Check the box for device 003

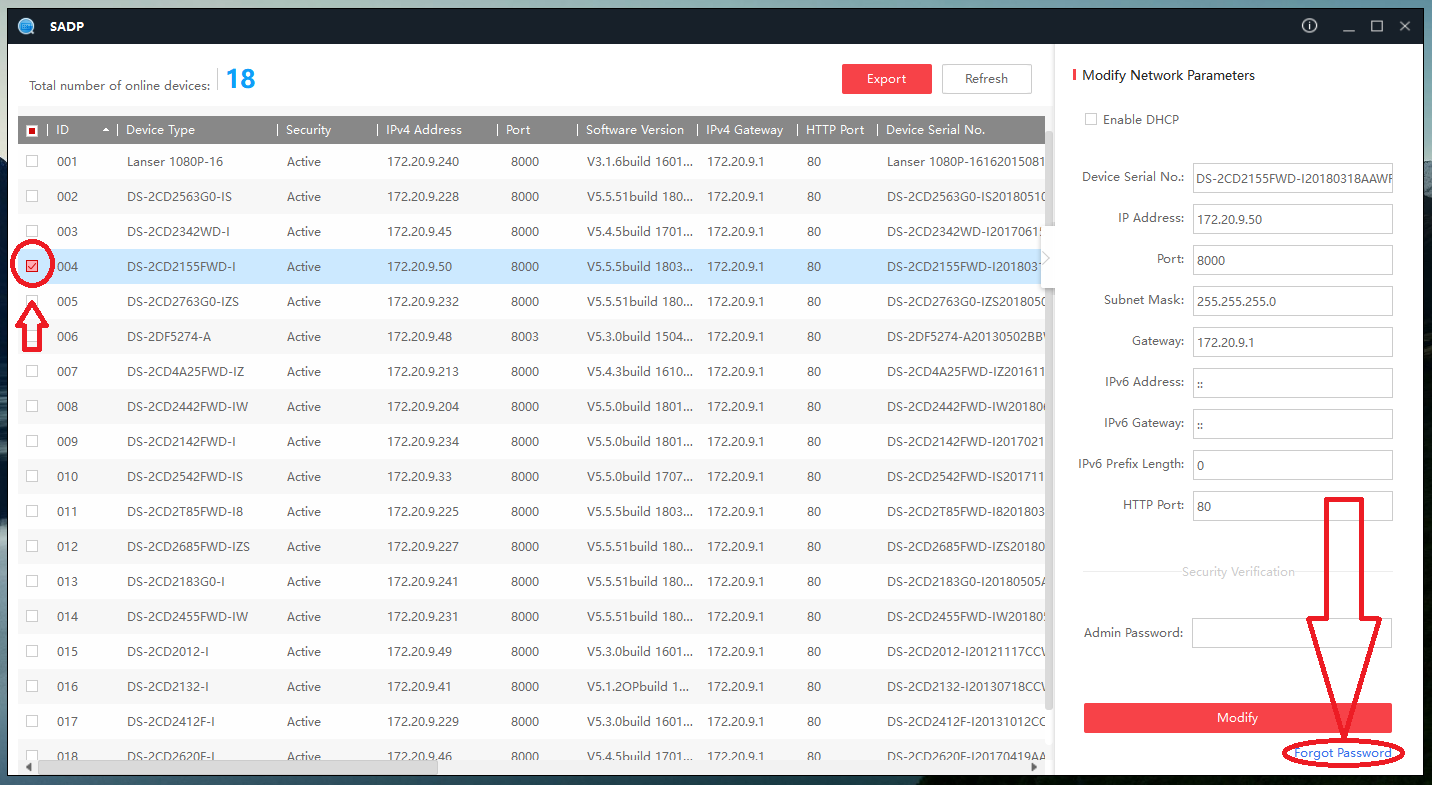(32, 231)
